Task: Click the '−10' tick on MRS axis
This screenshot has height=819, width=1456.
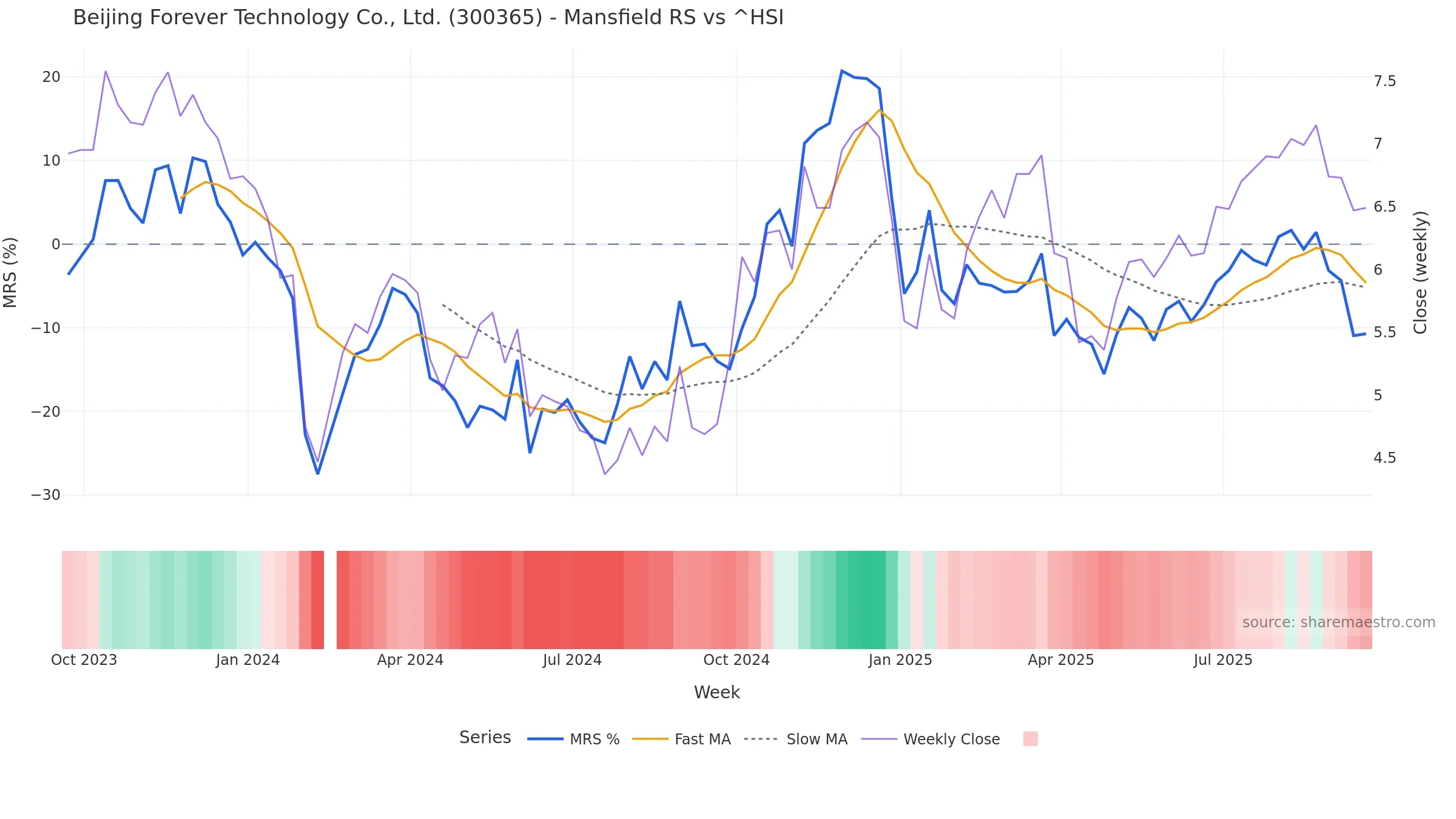Action: (x=46, y=328)
